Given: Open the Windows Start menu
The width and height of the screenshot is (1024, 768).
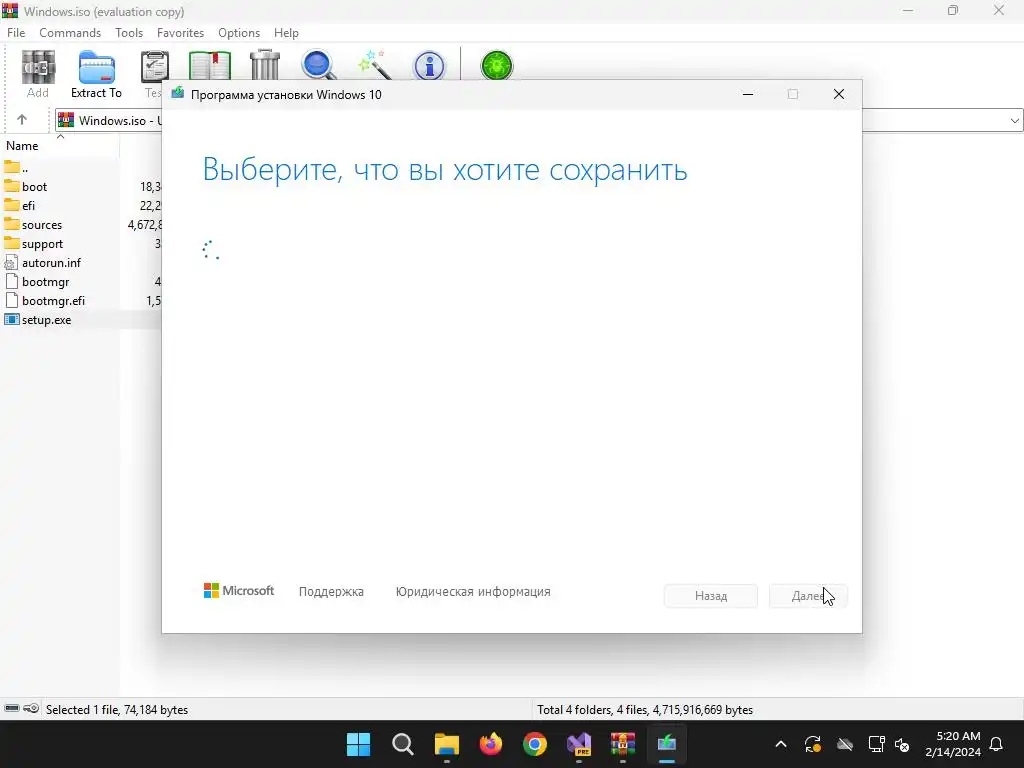Looking at the screenshot, I should pos(359,744).
